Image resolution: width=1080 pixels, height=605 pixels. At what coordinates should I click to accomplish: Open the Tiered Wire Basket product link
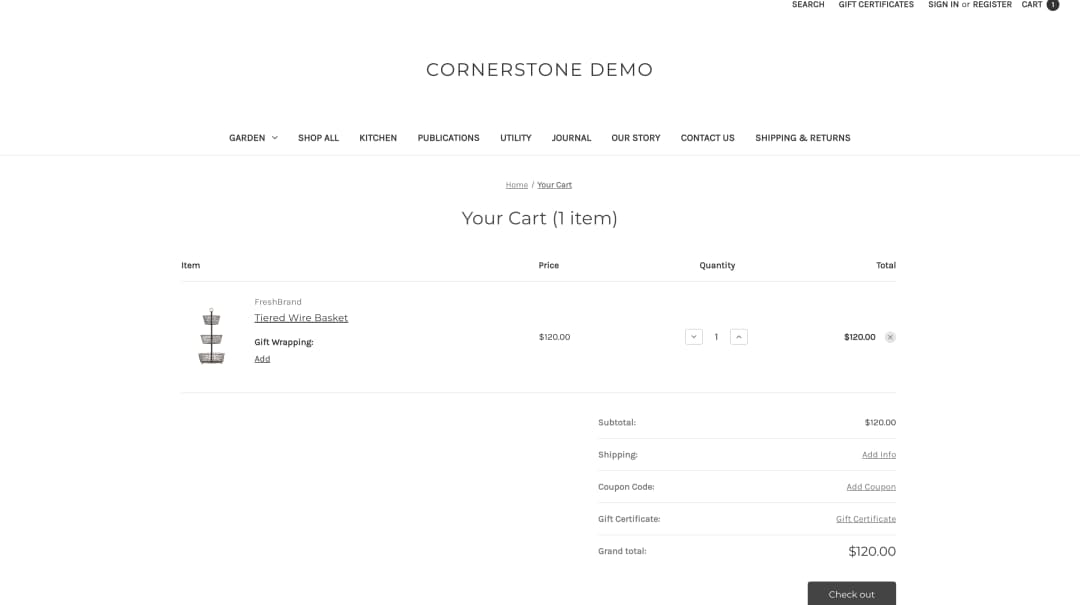click(301, 318)
